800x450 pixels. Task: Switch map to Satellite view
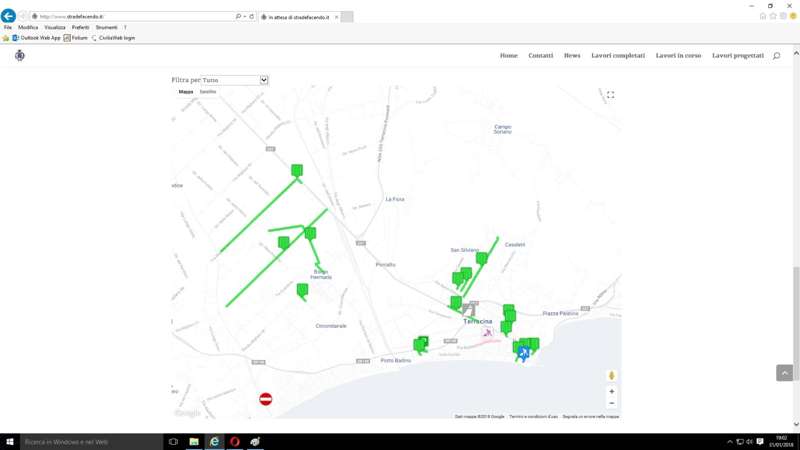(207, 92)
